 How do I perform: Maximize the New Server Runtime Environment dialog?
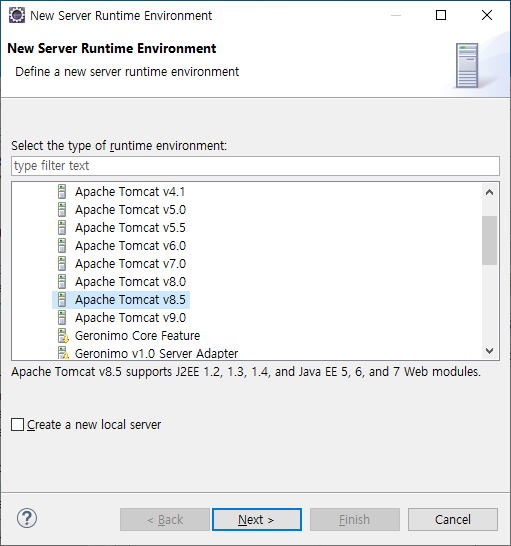441,15
